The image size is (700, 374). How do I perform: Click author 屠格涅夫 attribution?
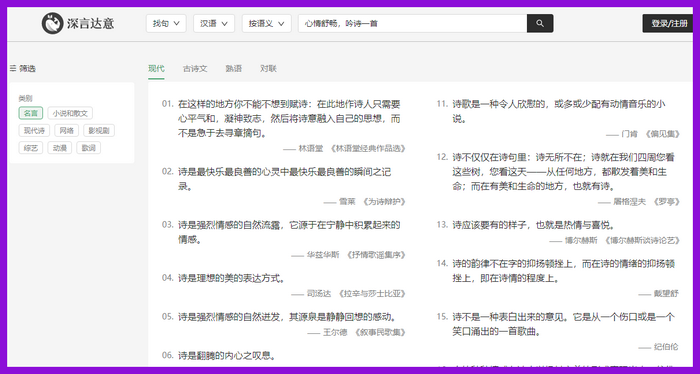click(x=629, y=201)
